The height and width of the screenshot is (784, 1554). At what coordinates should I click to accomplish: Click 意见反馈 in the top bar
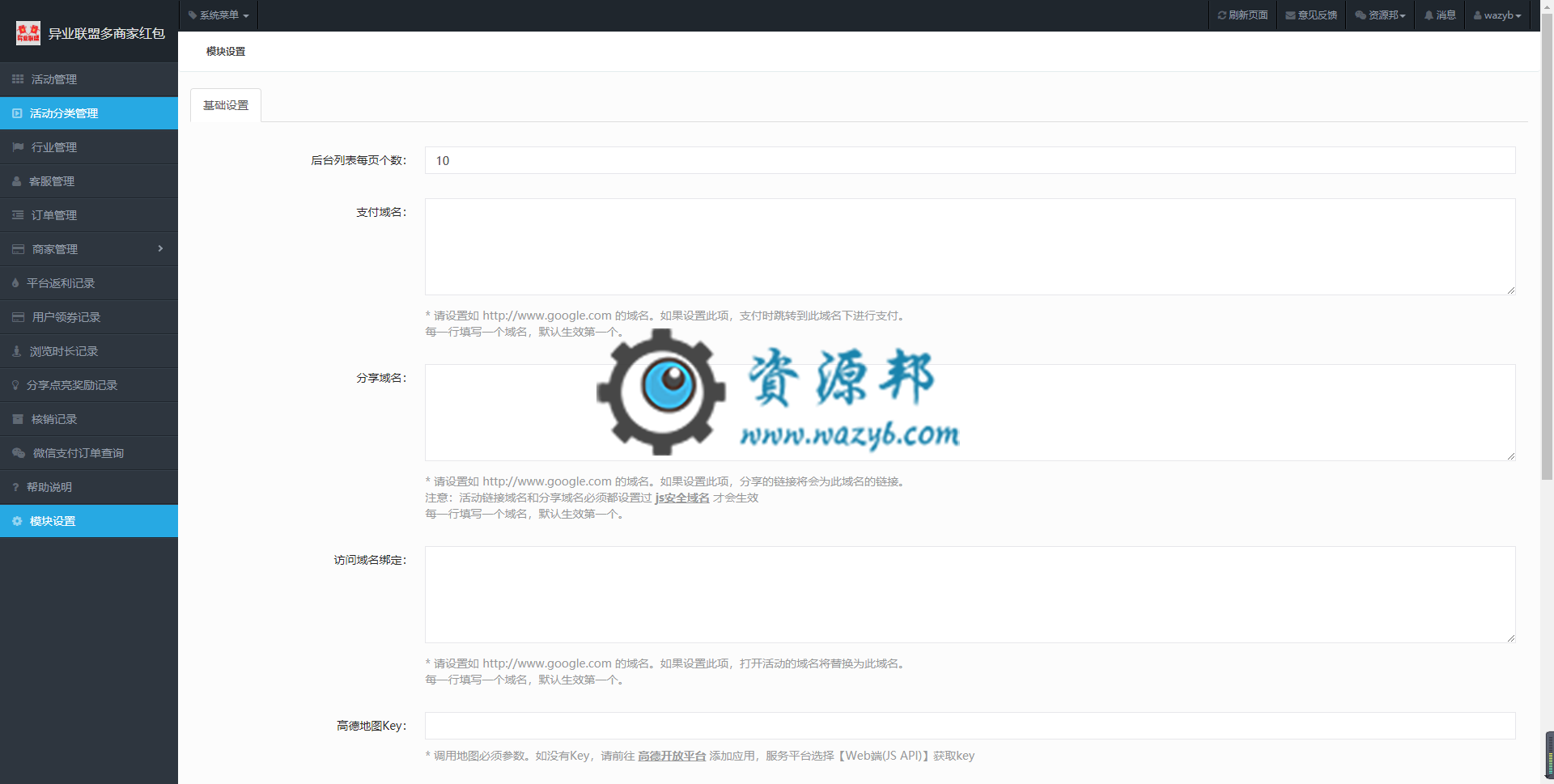pos(1311,15)
